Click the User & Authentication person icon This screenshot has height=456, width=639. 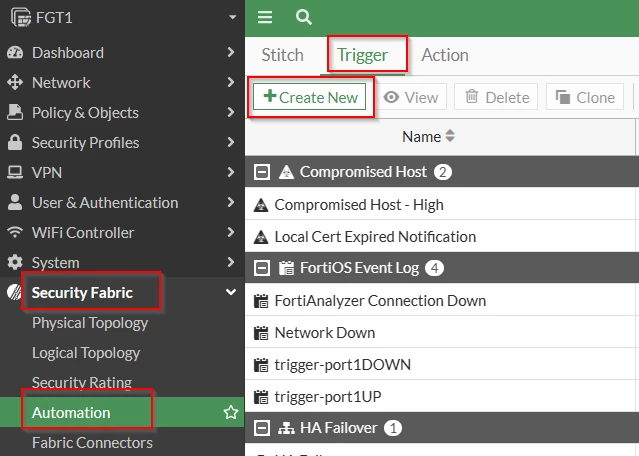pyautogui.click(x=15, y=202)
